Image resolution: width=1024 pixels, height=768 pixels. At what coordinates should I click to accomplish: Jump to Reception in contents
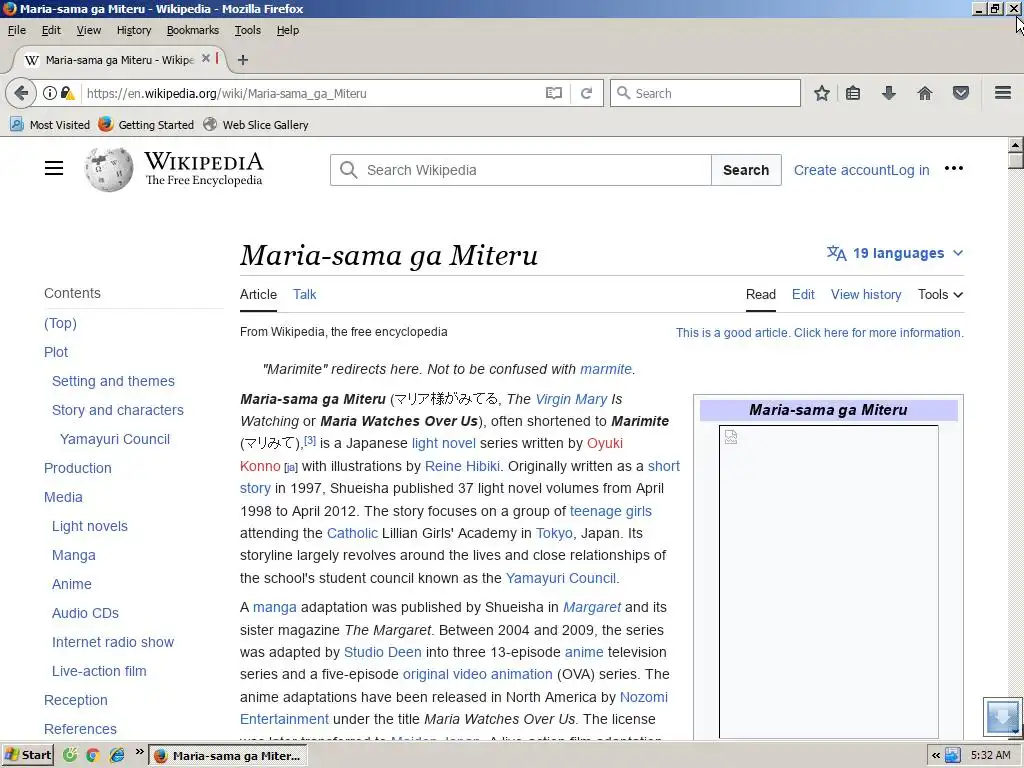click(x=76, y=700)
